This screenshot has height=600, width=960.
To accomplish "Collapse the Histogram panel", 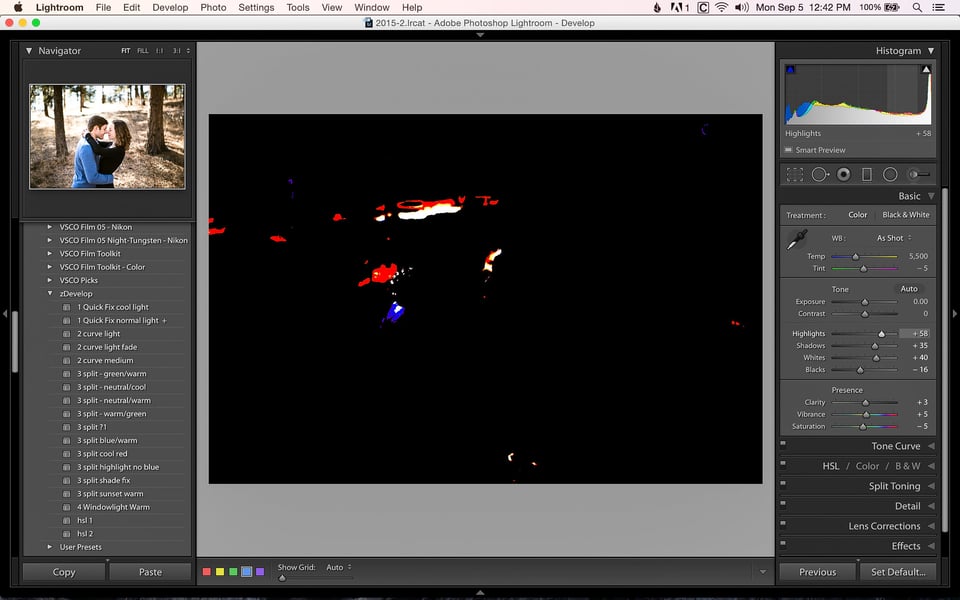I will tap(931, 51).
